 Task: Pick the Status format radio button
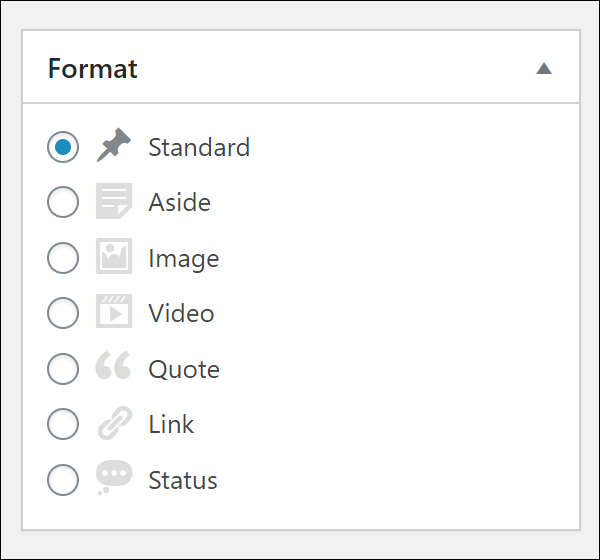pos(63,480)
